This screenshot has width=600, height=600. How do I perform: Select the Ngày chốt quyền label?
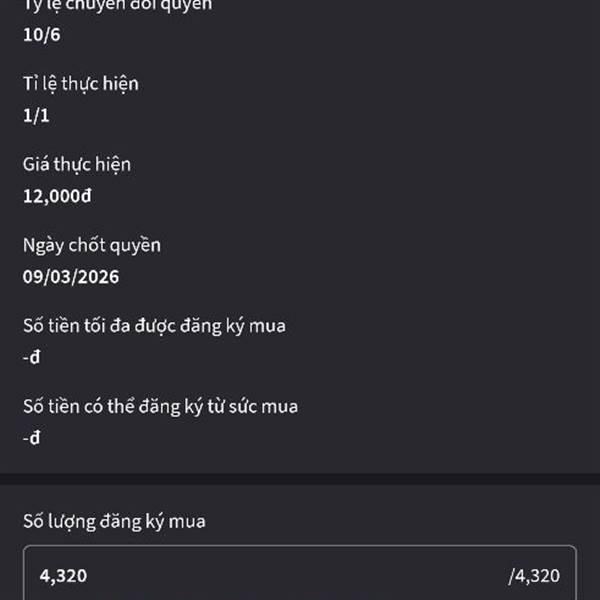coord(92,245)
